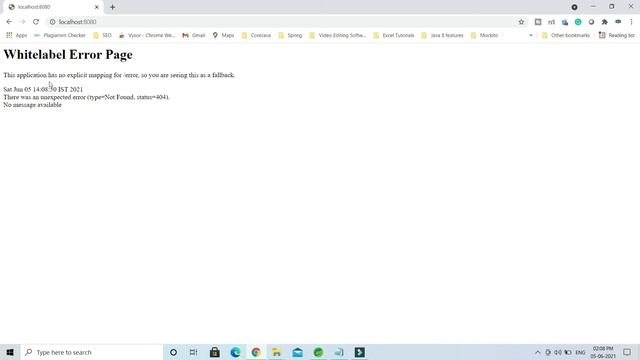Open Mail app from taskbar
640x360 pixels.
[298, 352]
